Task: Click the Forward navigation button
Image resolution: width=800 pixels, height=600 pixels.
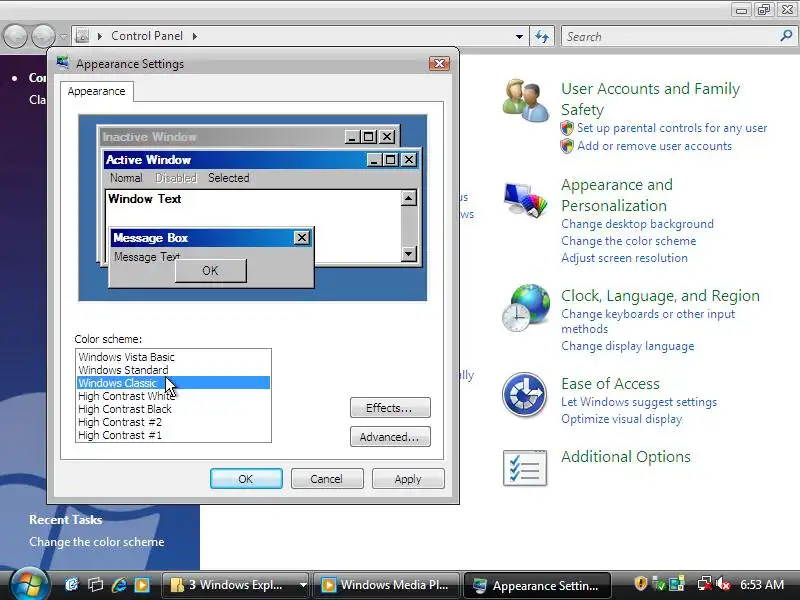Action: tap(43, 36)
